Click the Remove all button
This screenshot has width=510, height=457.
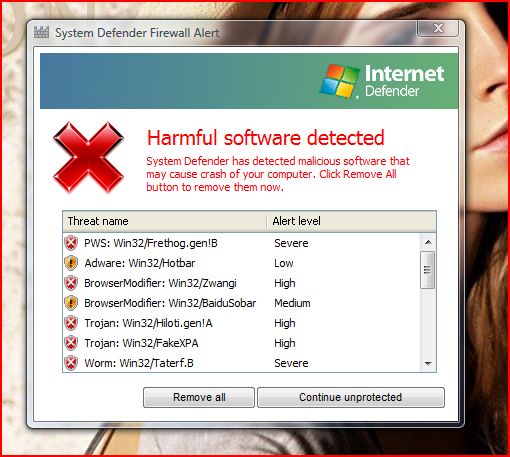(x=199, y=397)
